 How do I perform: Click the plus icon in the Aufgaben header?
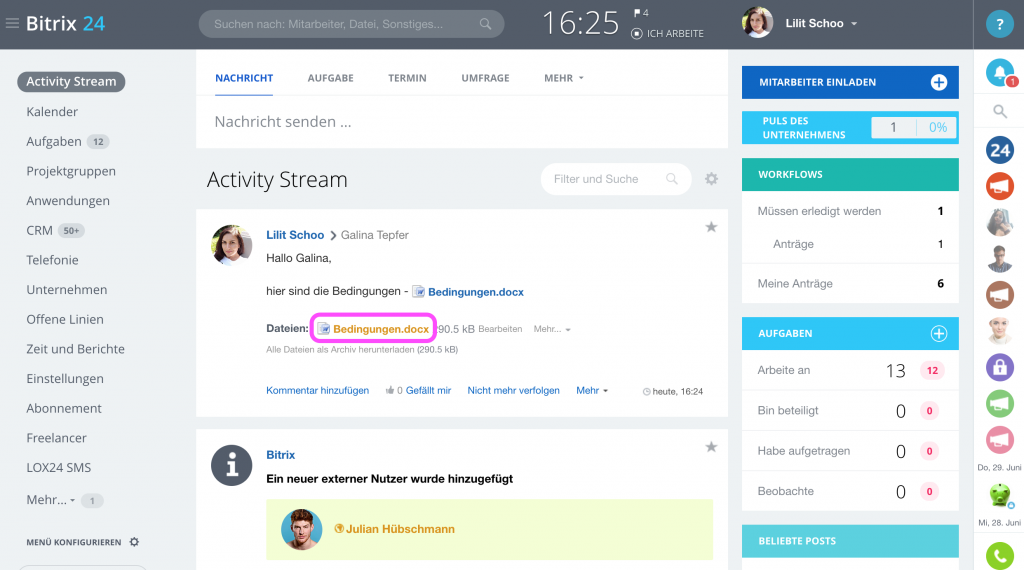pyautogui.click(x=938, y=334)
